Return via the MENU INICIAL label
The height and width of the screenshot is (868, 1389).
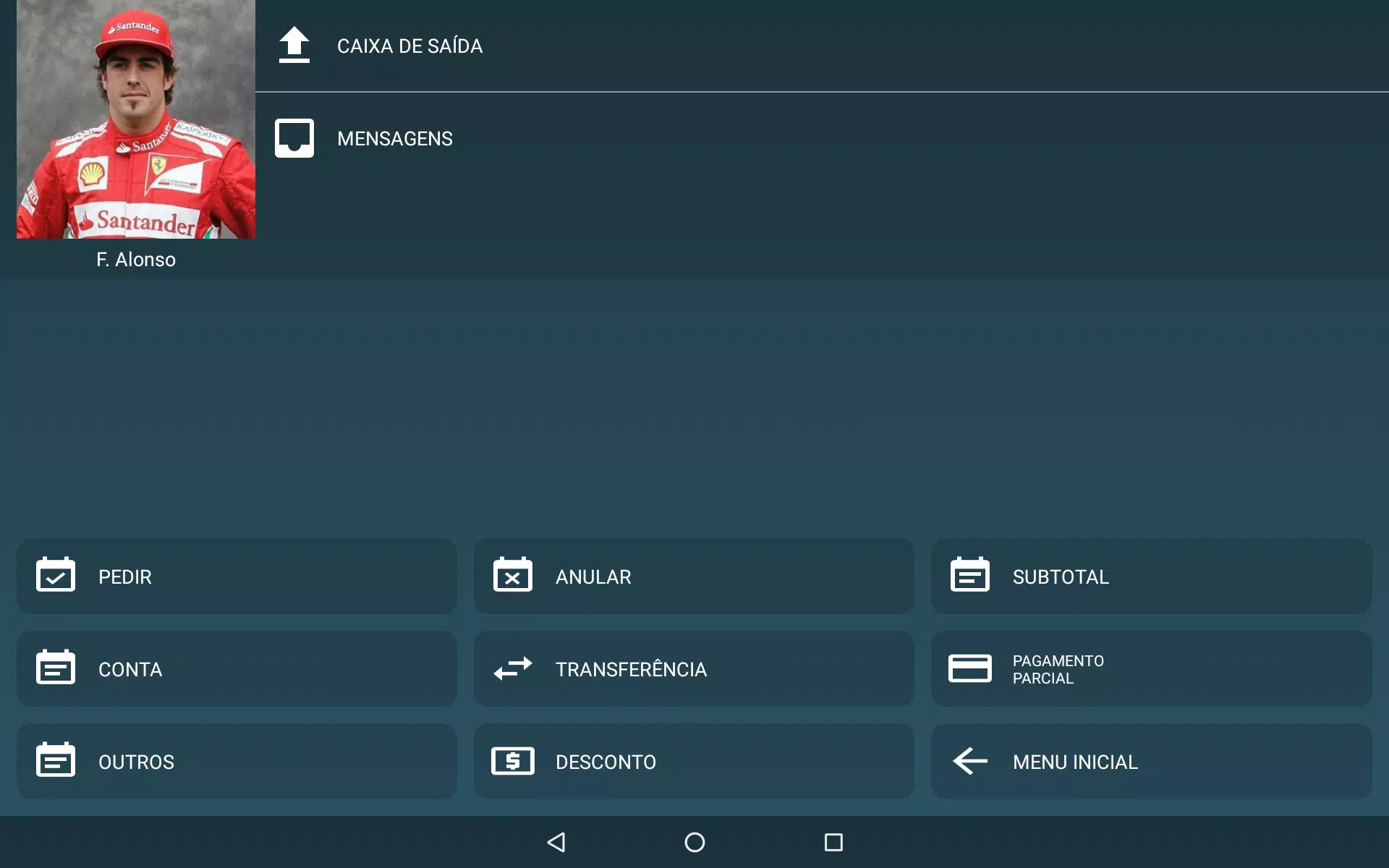pos(1075,762)
